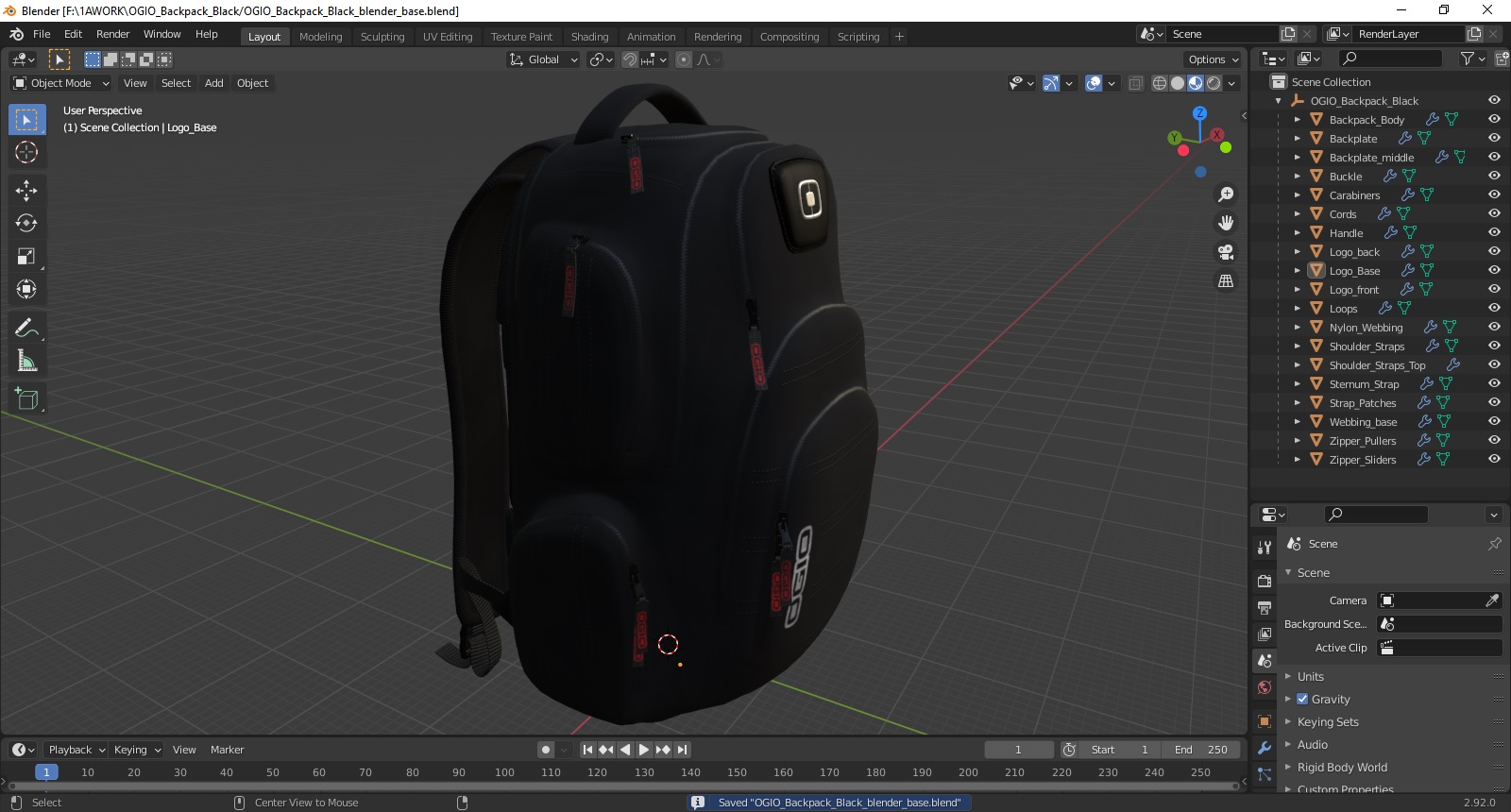Expand the Backplate tree item
Screen dimensions: 1511x812
(1298, 139)
